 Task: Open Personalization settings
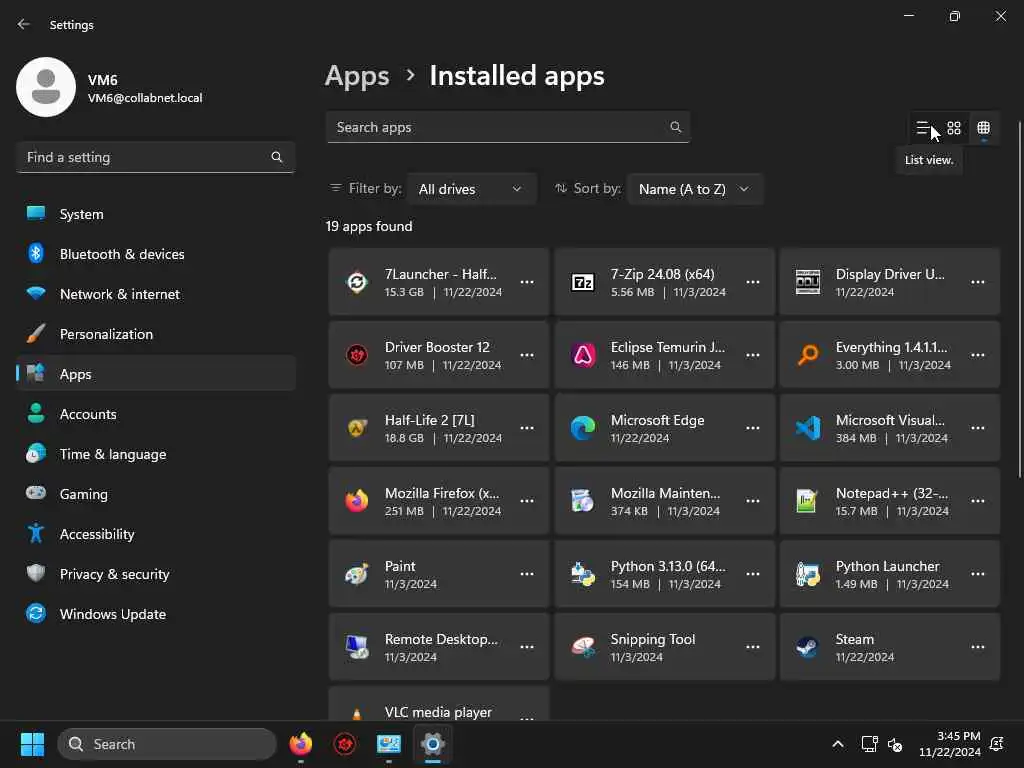pyautogui.click(x=156, y=334)
